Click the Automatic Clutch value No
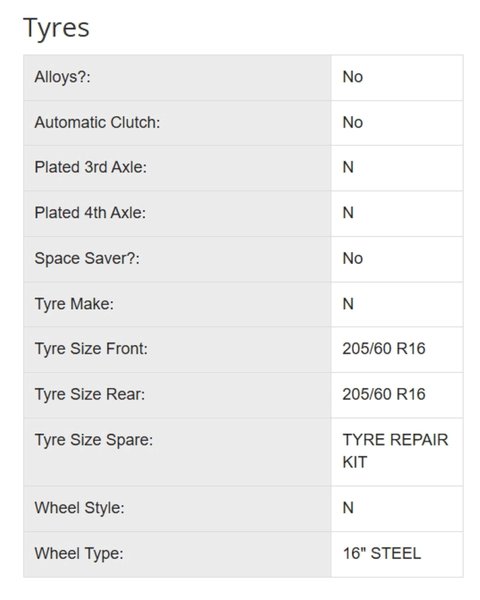Viewport: 480px width, 600px height. tap(353, 122)
